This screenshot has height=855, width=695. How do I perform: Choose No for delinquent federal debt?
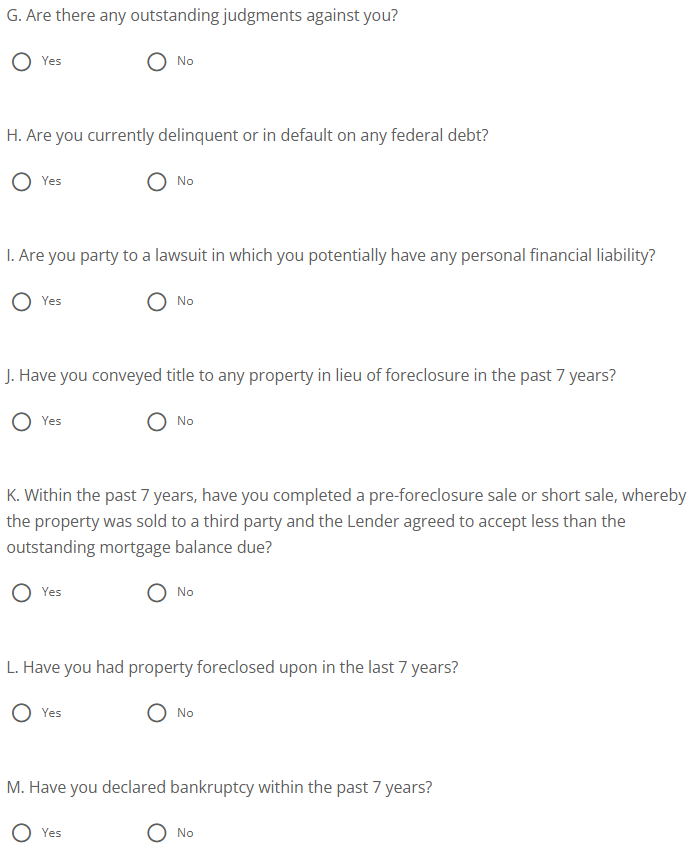click(157, 182)
